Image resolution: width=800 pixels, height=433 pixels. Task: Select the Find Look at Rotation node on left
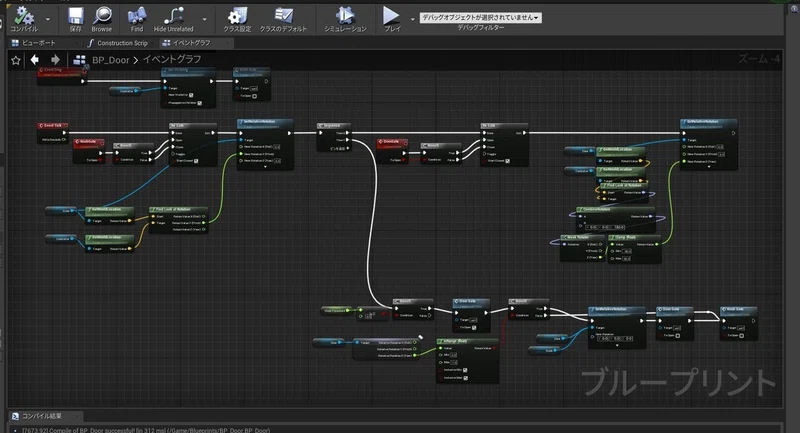point(178,220)
